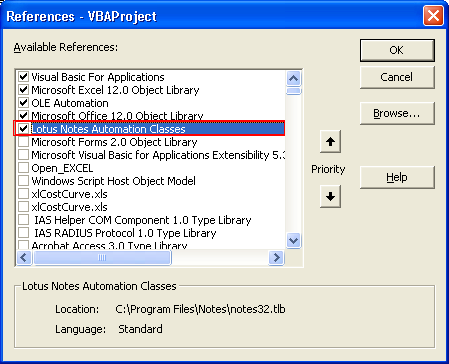Uncheck Lotus Notes Automation Classes checkbox
This screenshot has width=449, height=364.
[x=23, y=129]
